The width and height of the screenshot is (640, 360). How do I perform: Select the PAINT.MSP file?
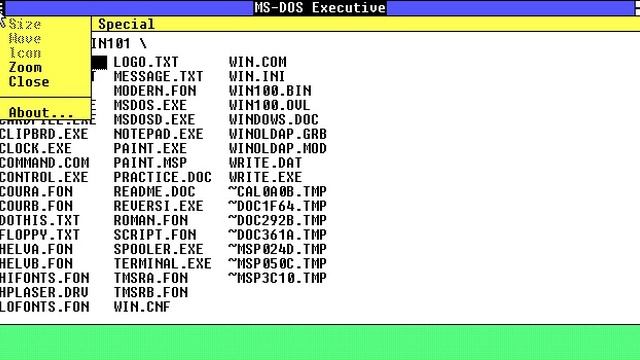pyautogui.click(x=150, y=162)
